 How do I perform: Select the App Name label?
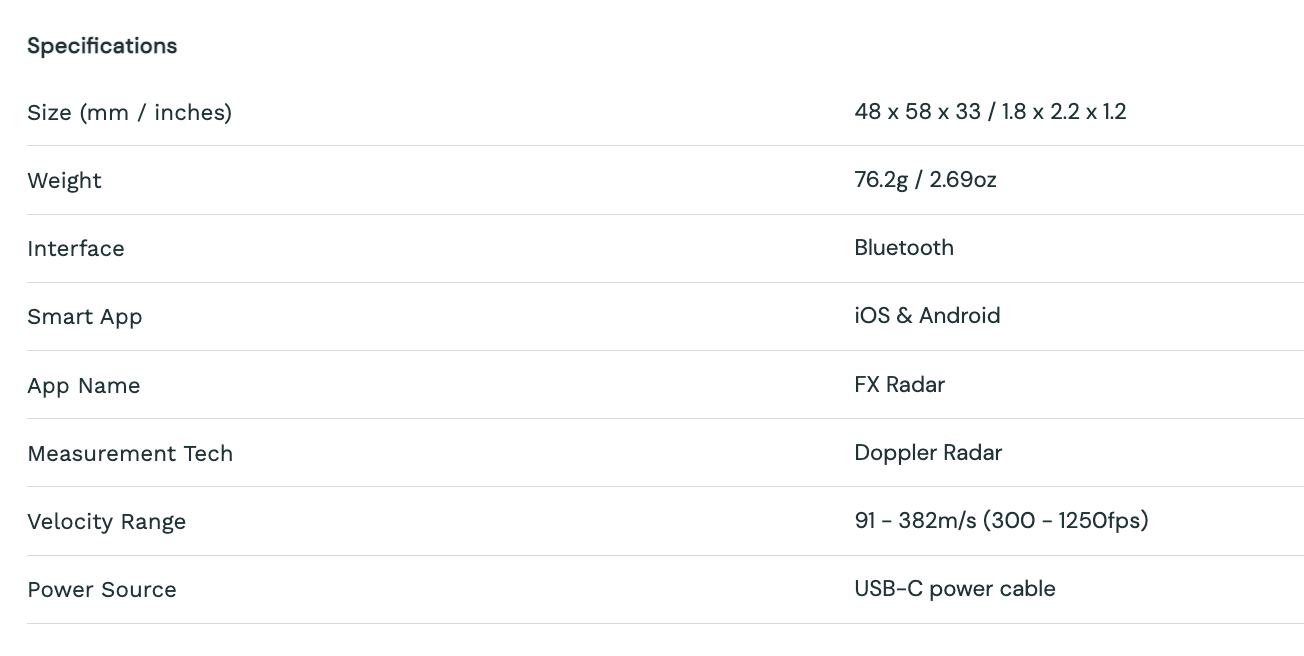(x=84, y=386)
